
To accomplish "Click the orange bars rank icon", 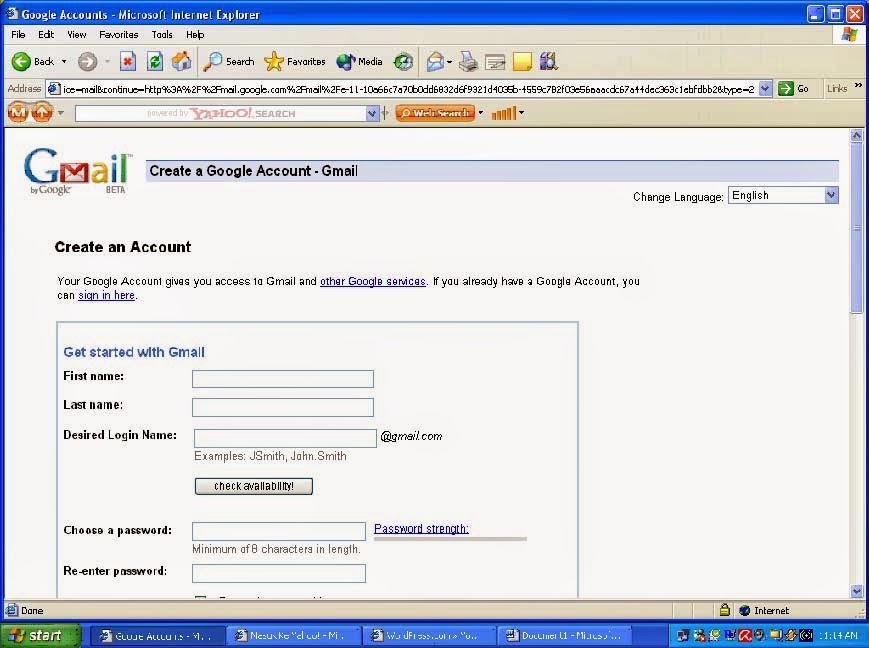I will coord(504,113).
